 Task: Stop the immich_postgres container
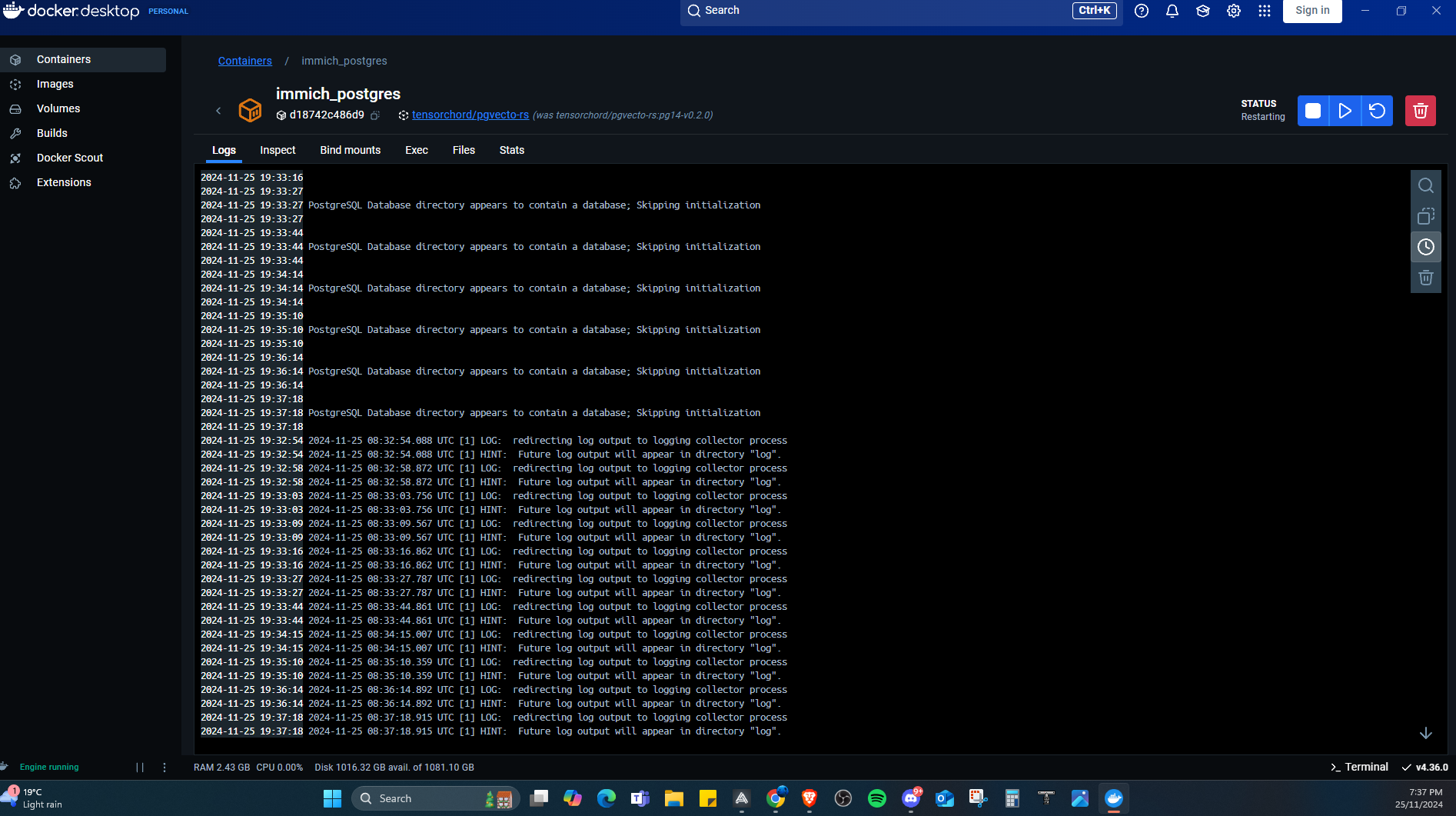(x=1313, y=111)
